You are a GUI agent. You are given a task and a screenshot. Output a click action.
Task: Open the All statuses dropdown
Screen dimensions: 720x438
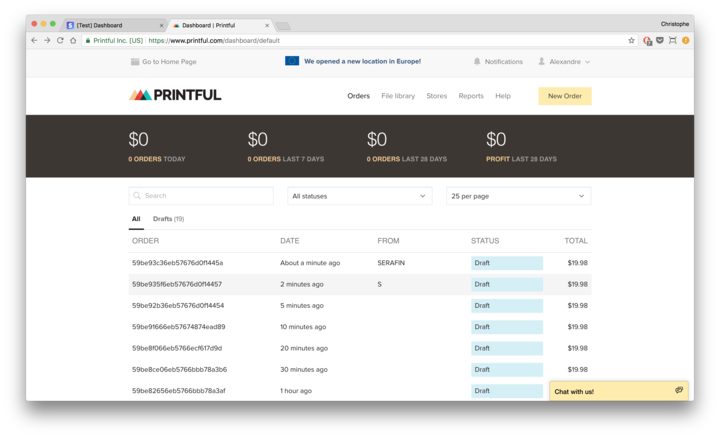point(360,196)
